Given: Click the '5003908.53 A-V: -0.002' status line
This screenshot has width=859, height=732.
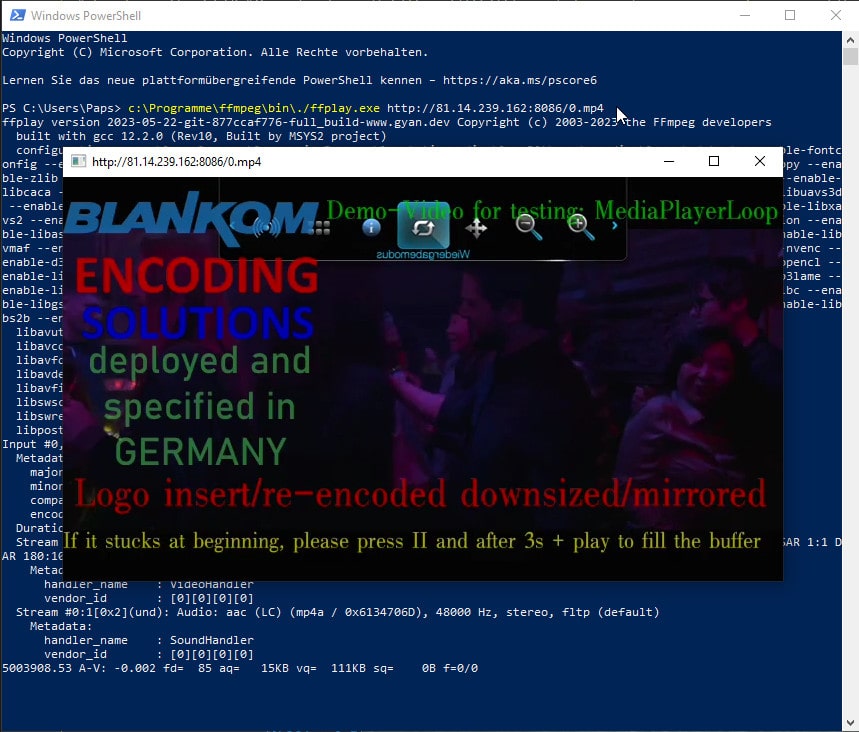Looking at the screenshot, I should point(240,668).
